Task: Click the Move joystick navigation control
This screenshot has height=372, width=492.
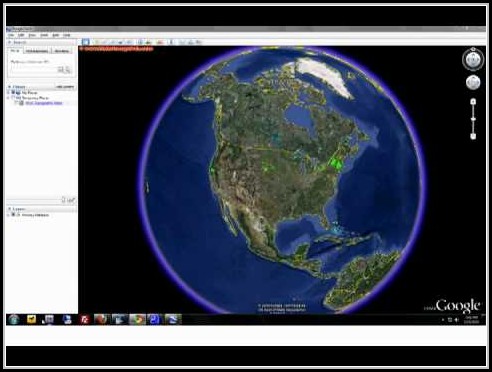Action: point(473,82)
